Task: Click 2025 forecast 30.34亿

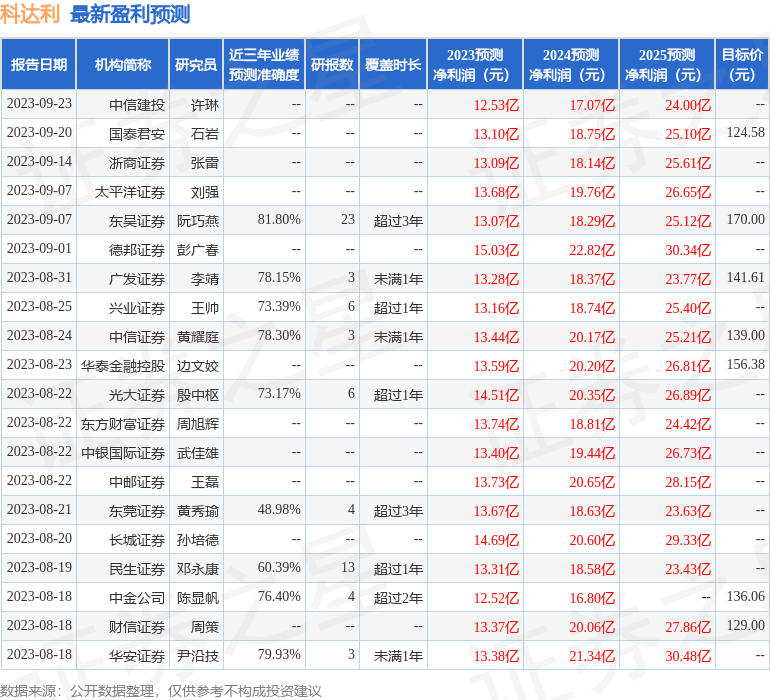Action: point(688,250)
